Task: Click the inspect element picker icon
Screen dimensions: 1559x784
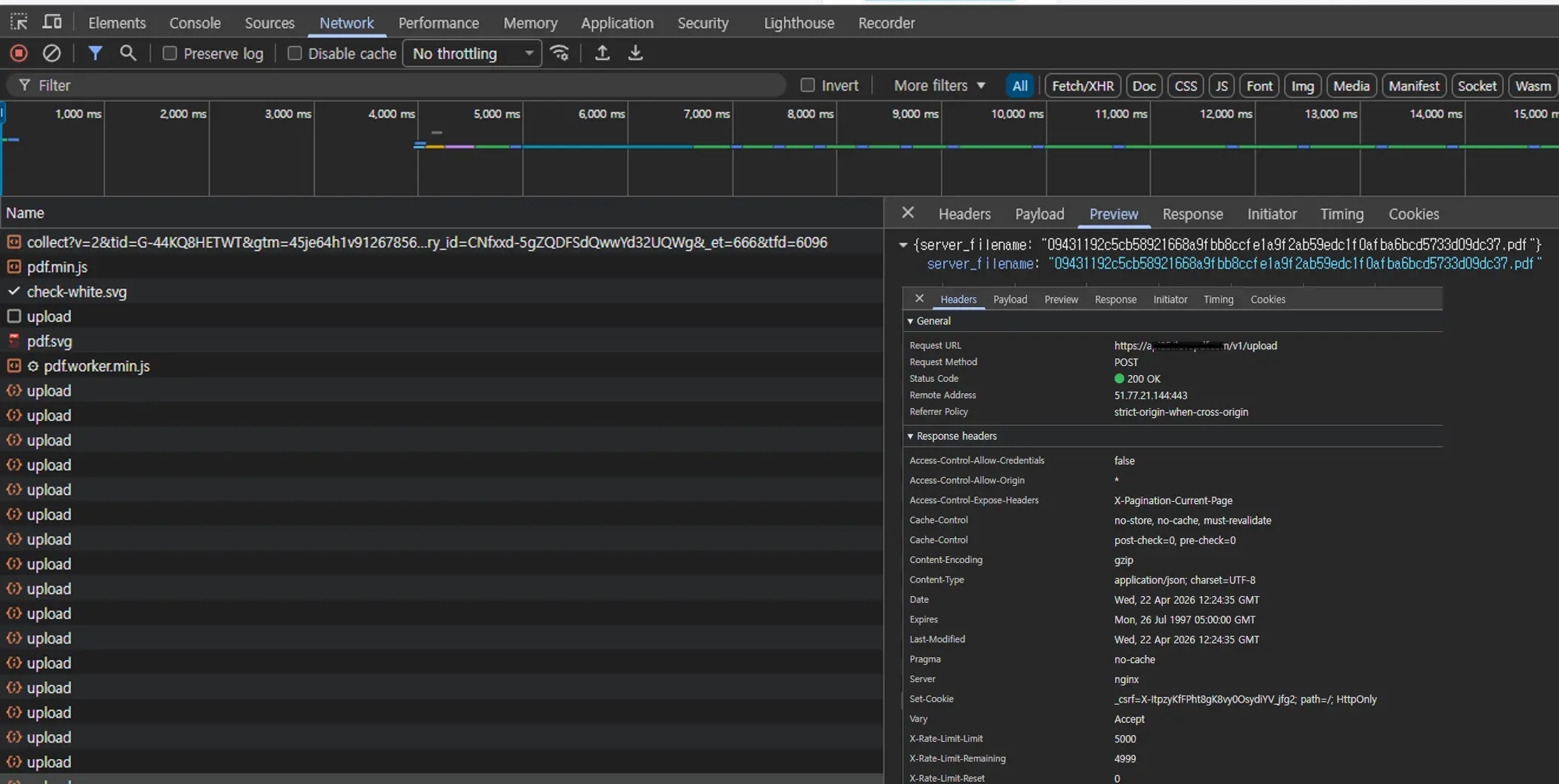Action: click(x=19, y=22)
